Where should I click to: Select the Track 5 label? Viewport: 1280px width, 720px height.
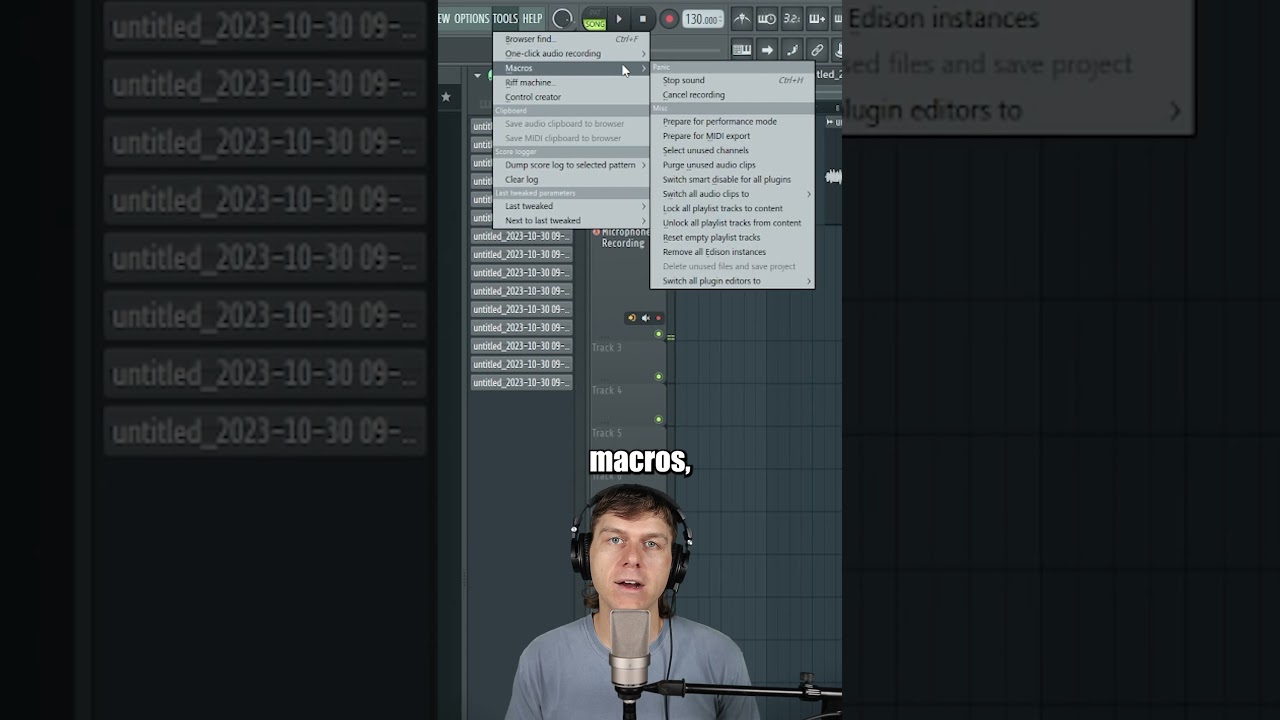click(x=606, y=433)
